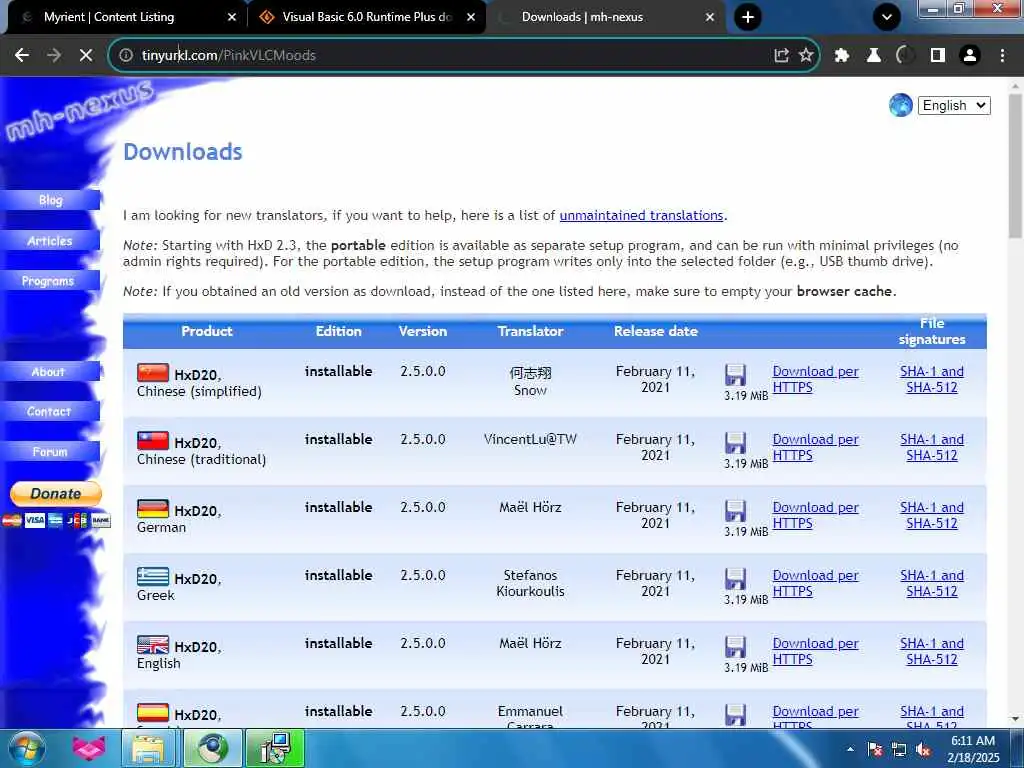Download HxD Chinese simplified per HTTPS

[815, 379]
